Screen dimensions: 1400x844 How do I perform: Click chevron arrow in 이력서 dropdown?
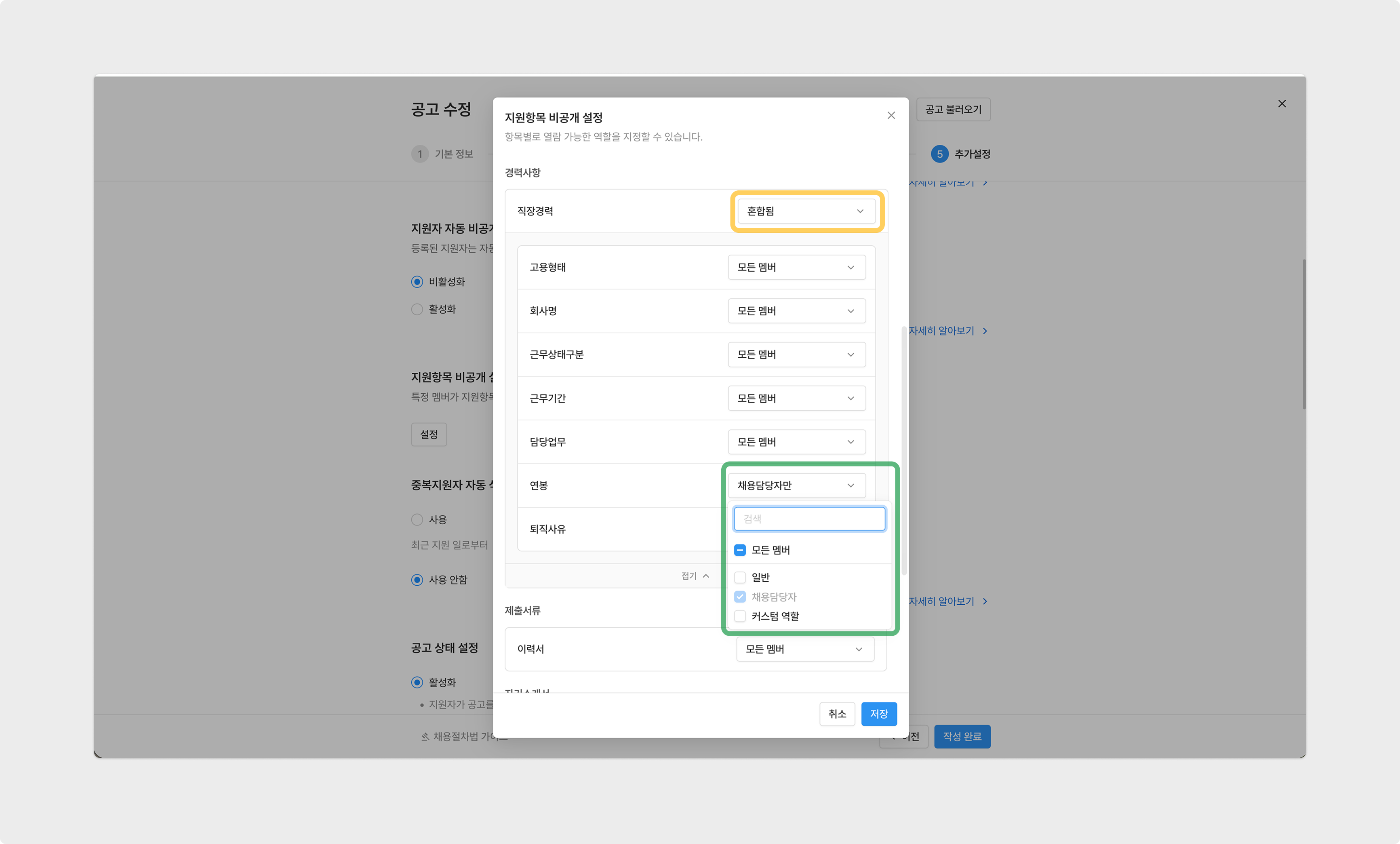pyautogui.click(x=859, y=649)
